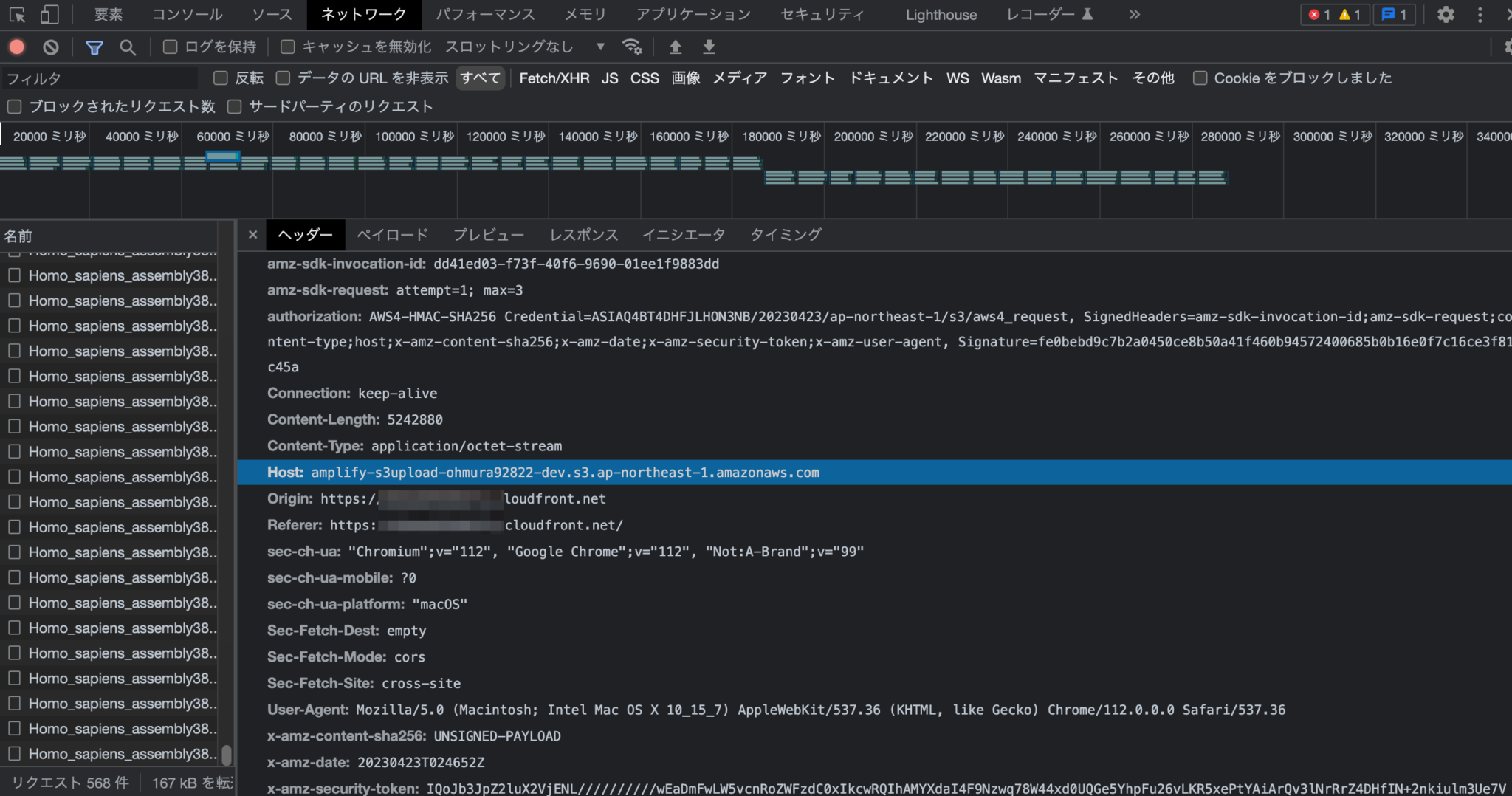Viewport: 1512px width, 796px height.
Task: Toggle the 反転 filter checkbox
Action: click(x=220, y=78)
